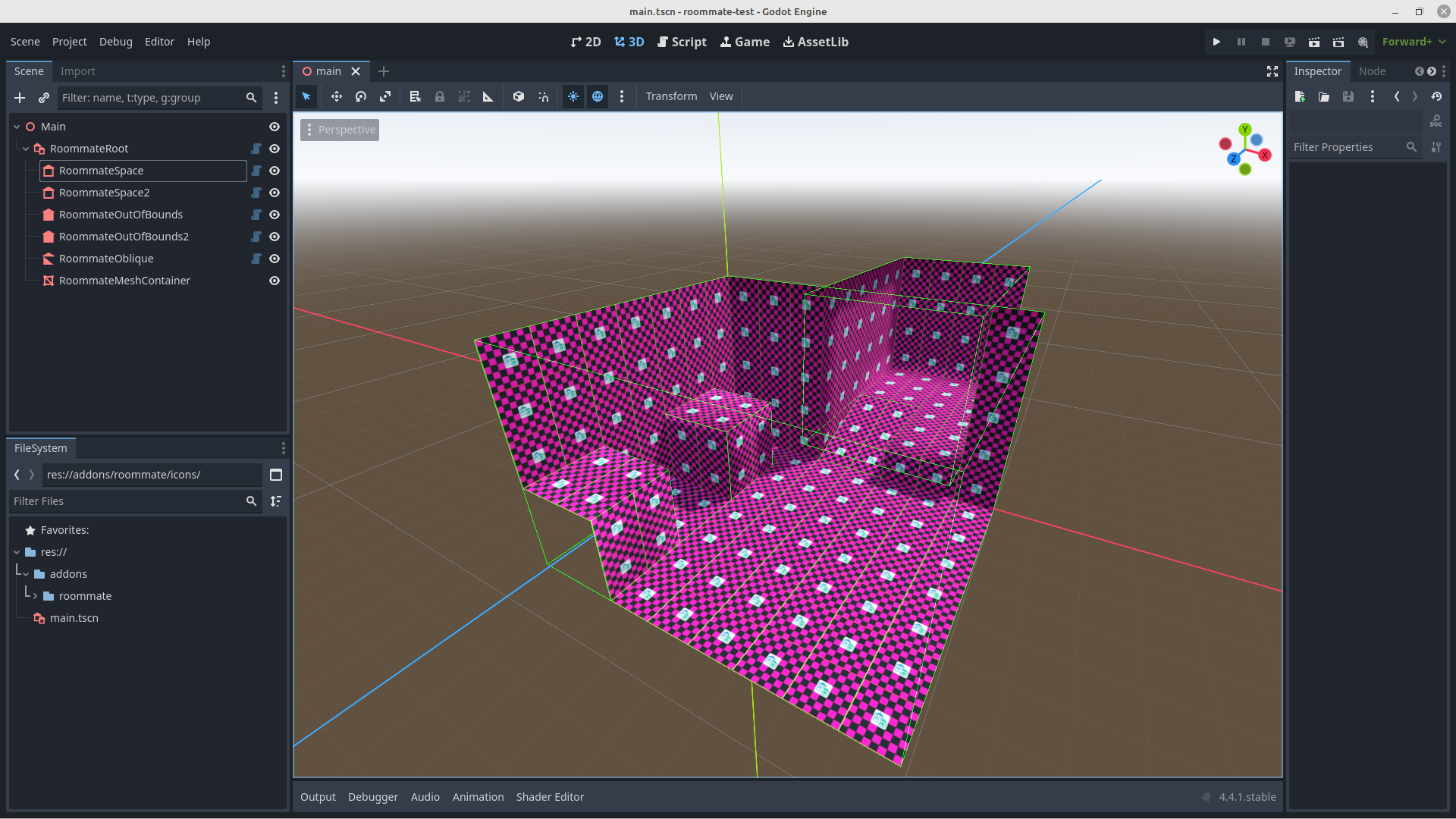Collapse the RoommateRoot tree node
The height and width of the screenshot is (819, 1456).
26,149
